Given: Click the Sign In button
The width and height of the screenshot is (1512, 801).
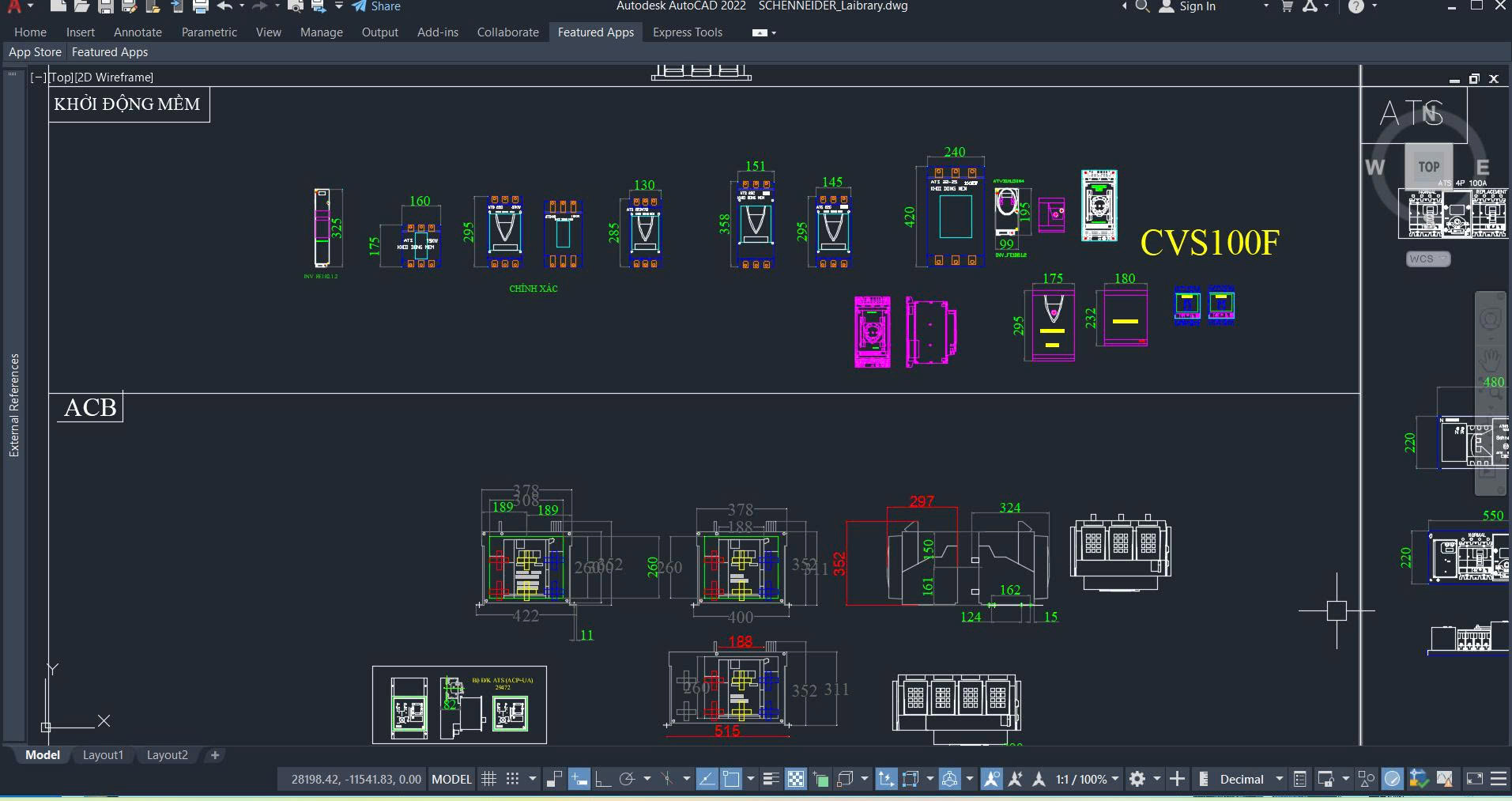Looking at the screenshot, I should coord(1188,6).
